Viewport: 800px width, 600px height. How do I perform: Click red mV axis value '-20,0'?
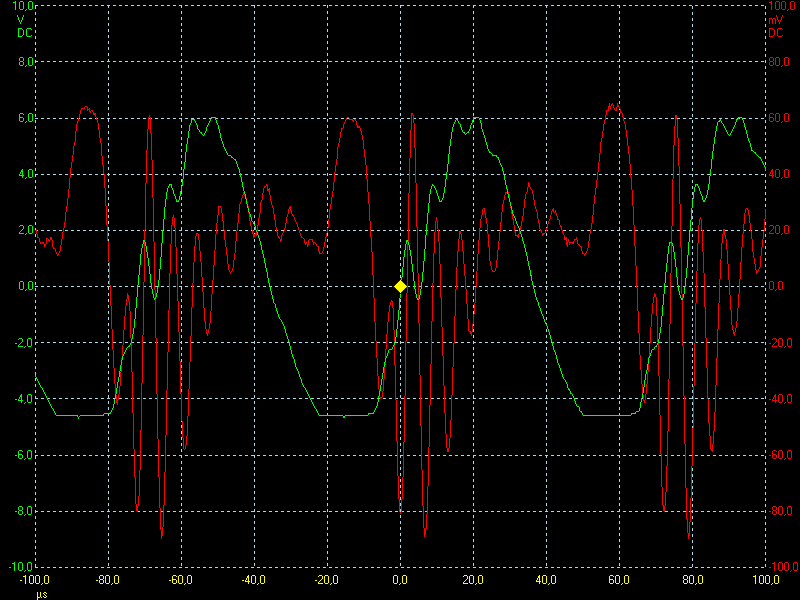[781, 343]
